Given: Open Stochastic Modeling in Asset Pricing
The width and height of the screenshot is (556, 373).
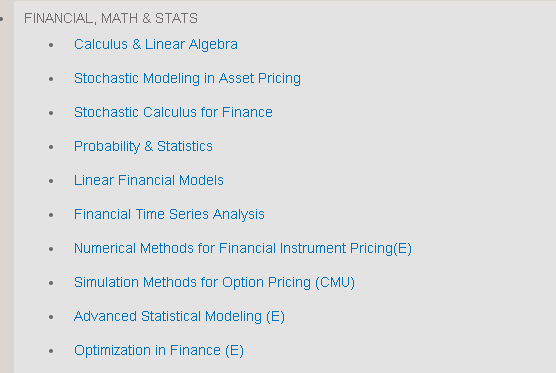Looking at the screenshot, I should (187, 78).
